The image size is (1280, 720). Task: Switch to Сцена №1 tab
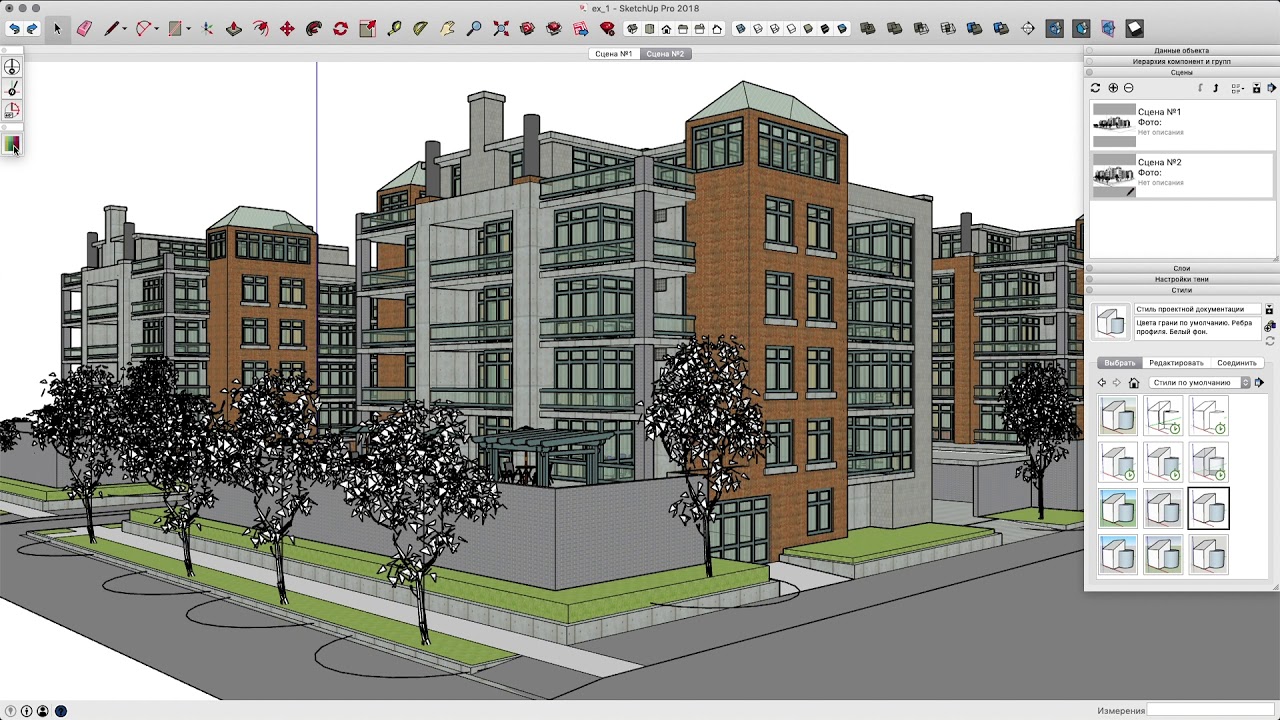coord(613,54)
